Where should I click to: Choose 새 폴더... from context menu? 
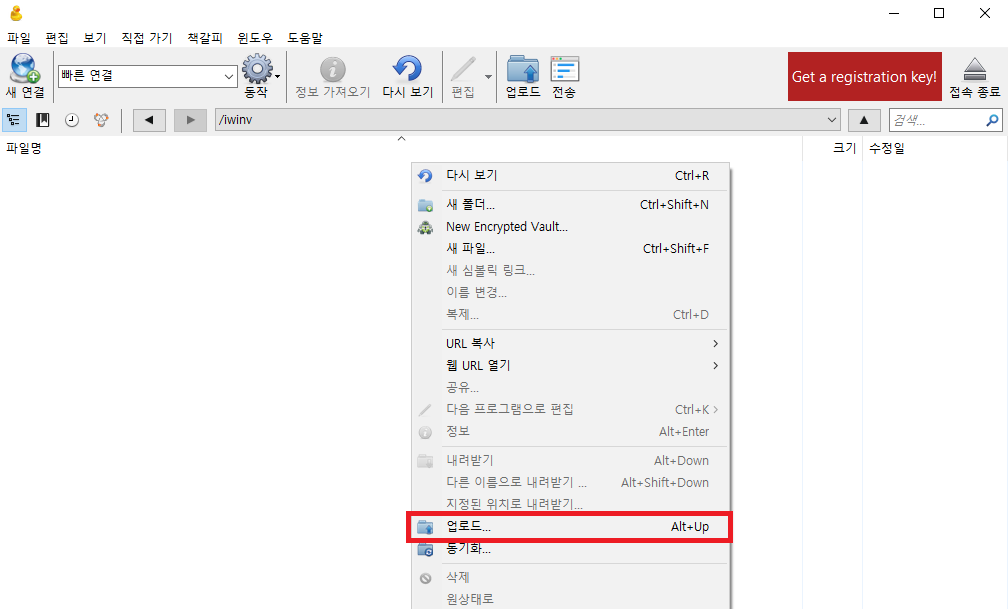pyautogui.click(x=570, y=205)
